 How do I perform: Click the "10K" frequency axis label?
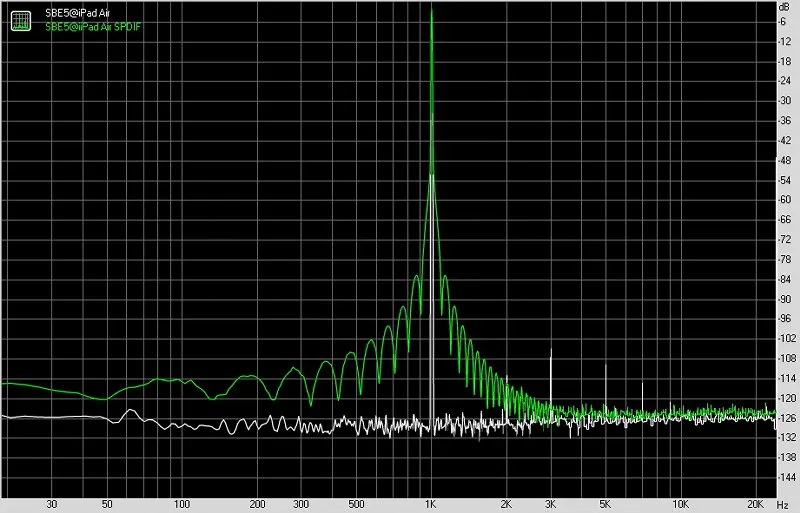pyautogui.click(x=680, y=504)
